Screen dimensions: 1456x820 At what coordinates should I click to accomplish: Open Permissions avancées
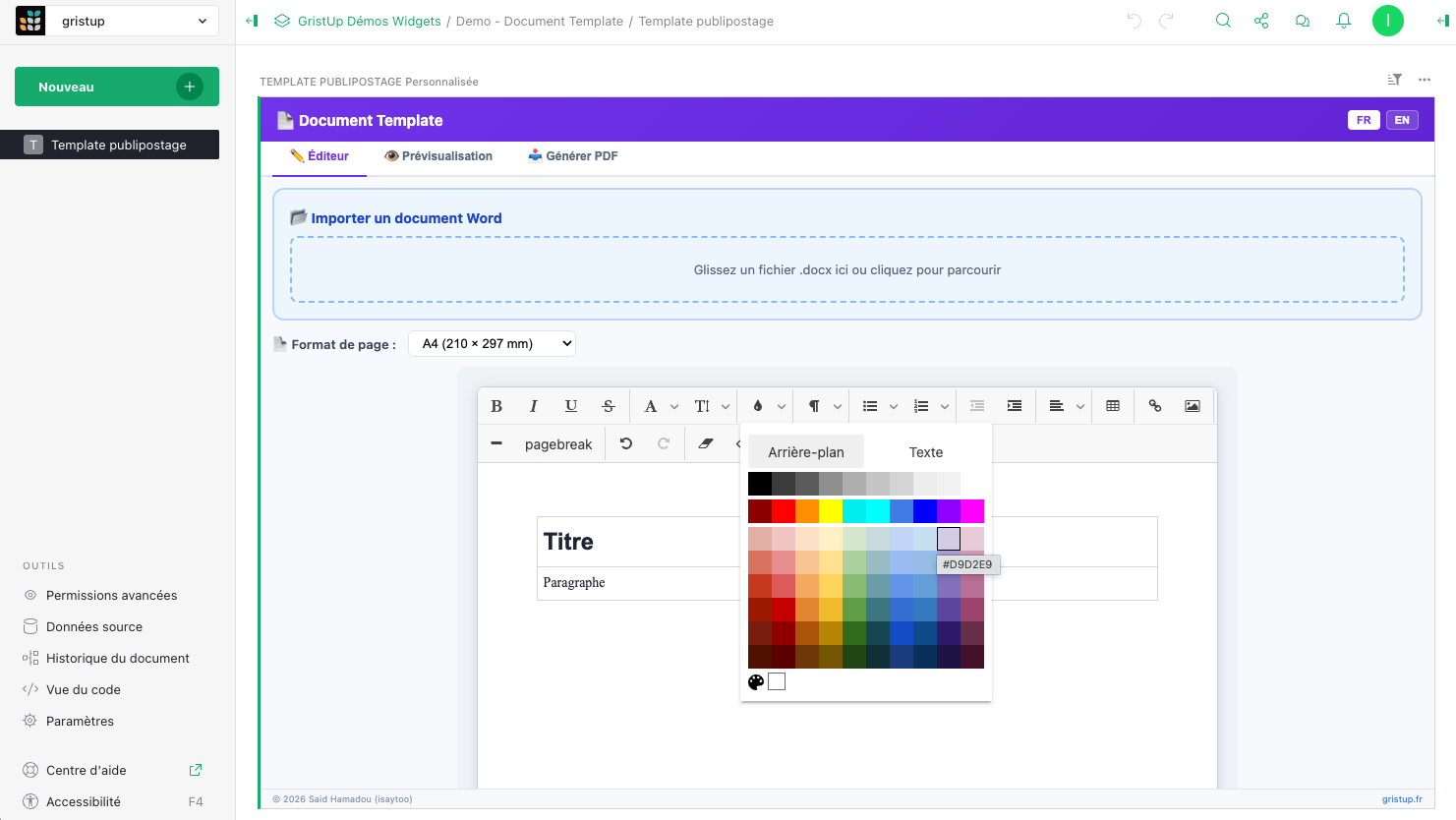[x=111, y=595]
